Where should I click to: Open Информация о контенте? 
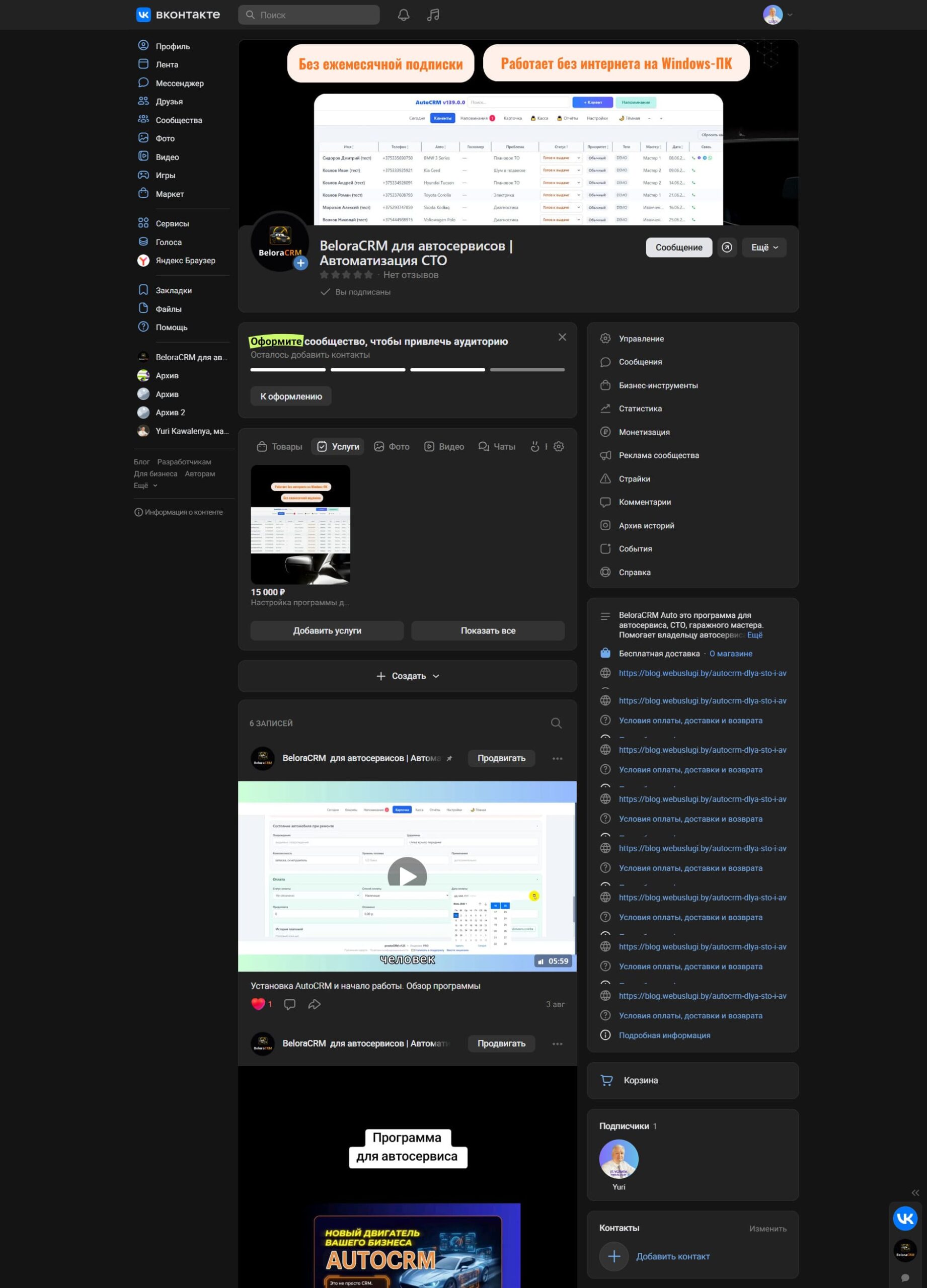tap(178, 512)
